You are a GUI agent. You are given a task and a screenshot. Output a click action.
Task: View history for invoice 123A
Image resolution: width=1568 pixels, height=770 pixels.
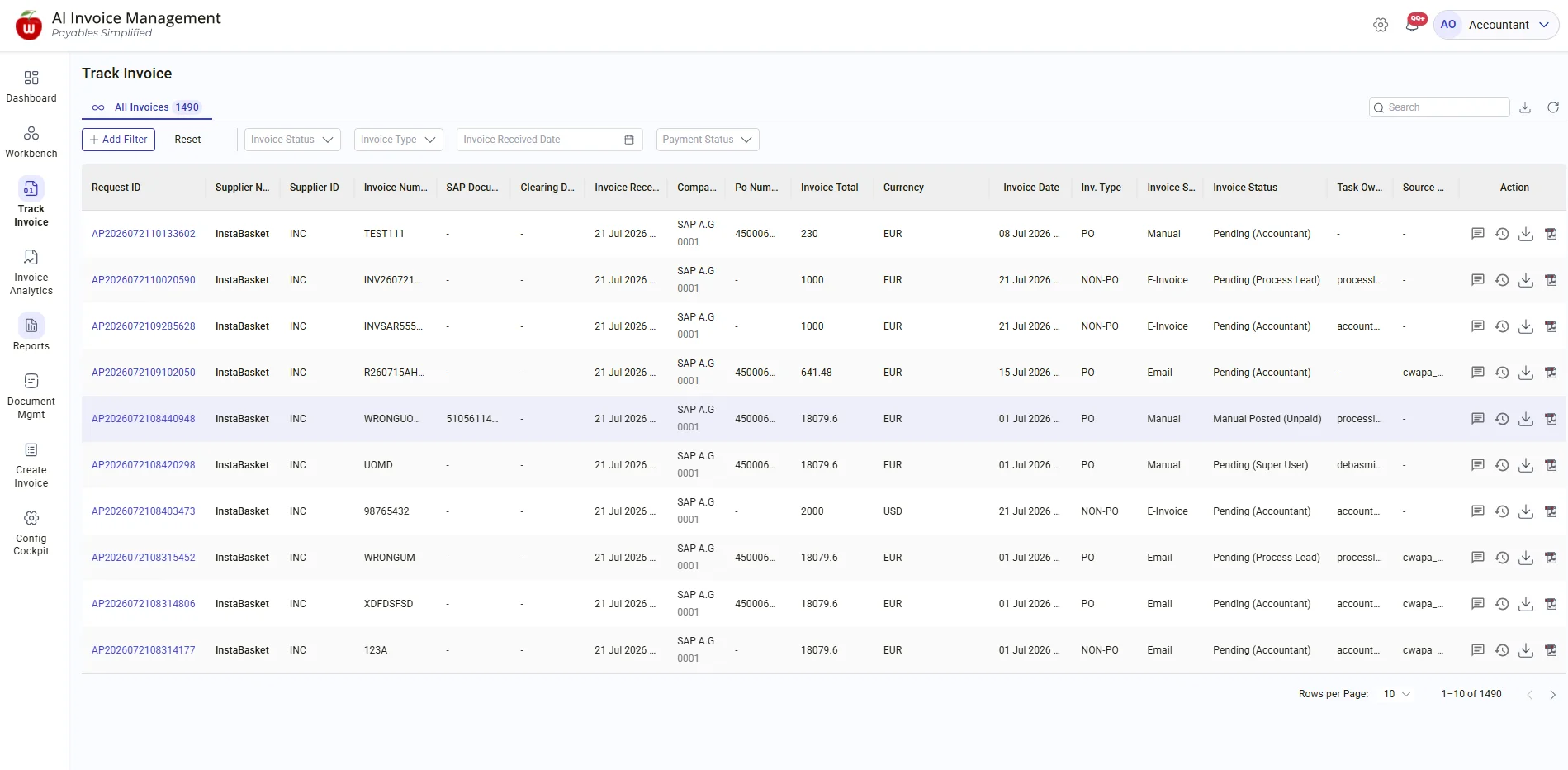pos(1502,650)
